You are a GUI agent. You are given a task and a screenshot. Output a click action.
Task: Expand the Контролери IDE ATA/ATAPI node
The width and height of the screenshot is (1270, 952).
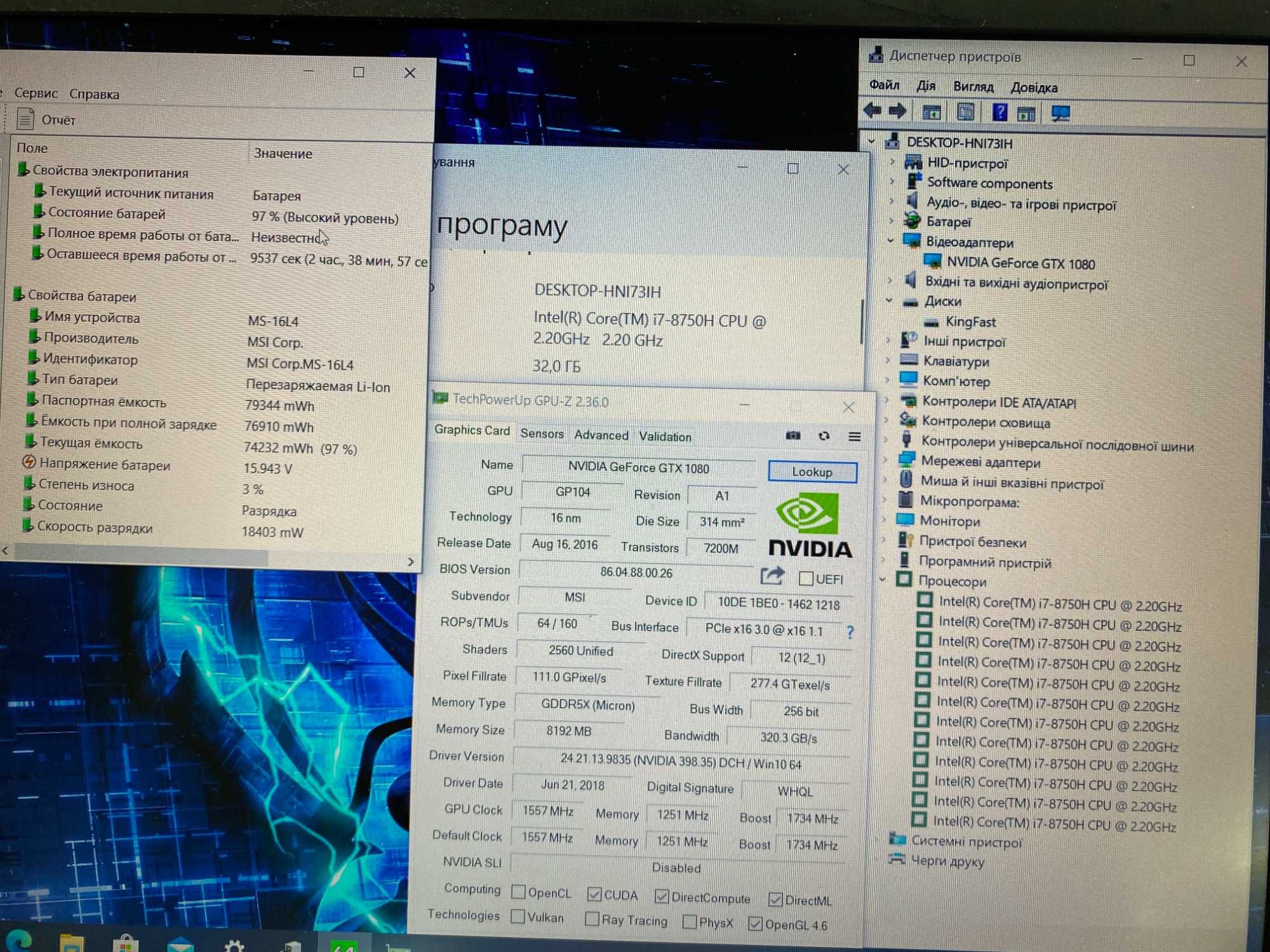(x=887, y=400)
